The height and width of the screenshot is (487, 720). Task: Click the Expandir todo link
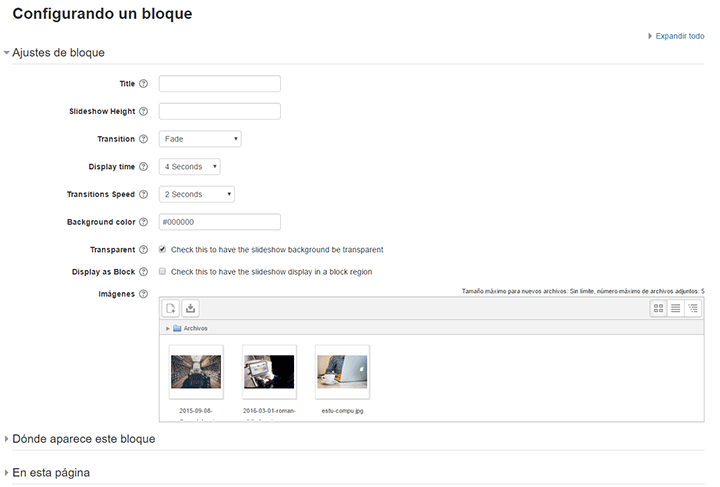[680, 36]
